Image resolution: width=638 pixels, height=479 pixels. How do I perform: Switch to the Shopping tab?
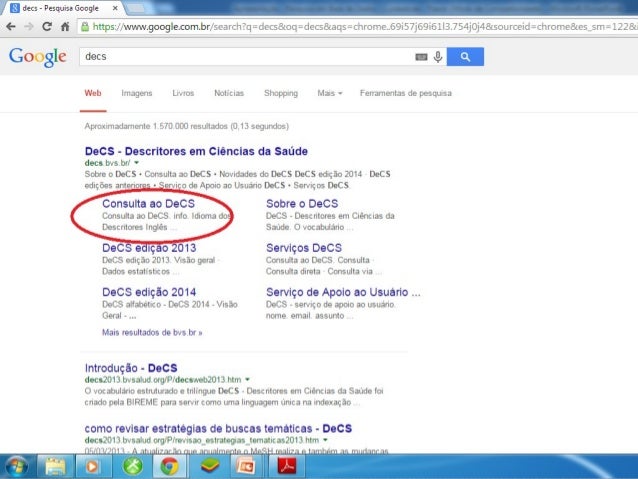tap(281, 93)
